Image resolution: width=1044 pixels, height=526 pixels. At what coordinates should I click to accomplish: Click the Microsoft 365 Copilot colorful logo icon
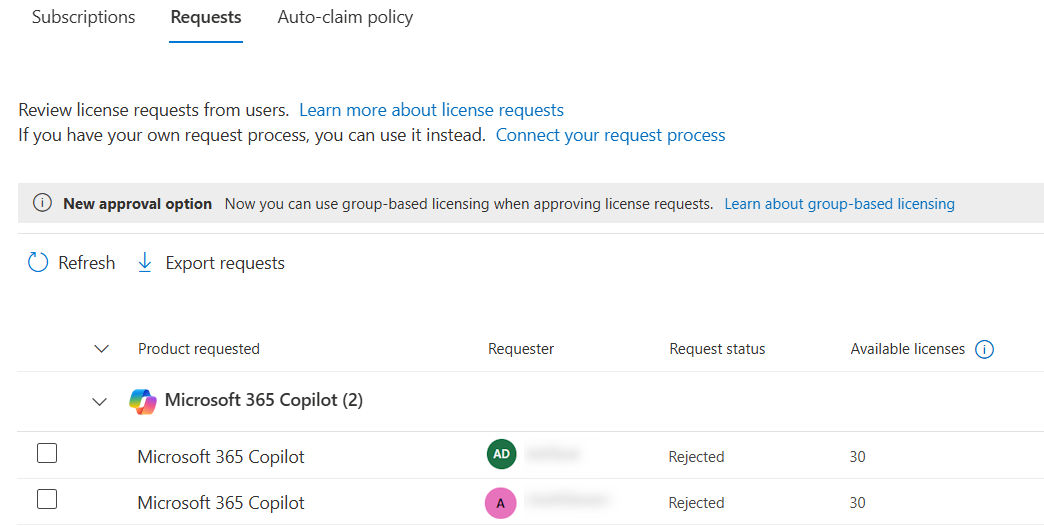coord(142,401)
